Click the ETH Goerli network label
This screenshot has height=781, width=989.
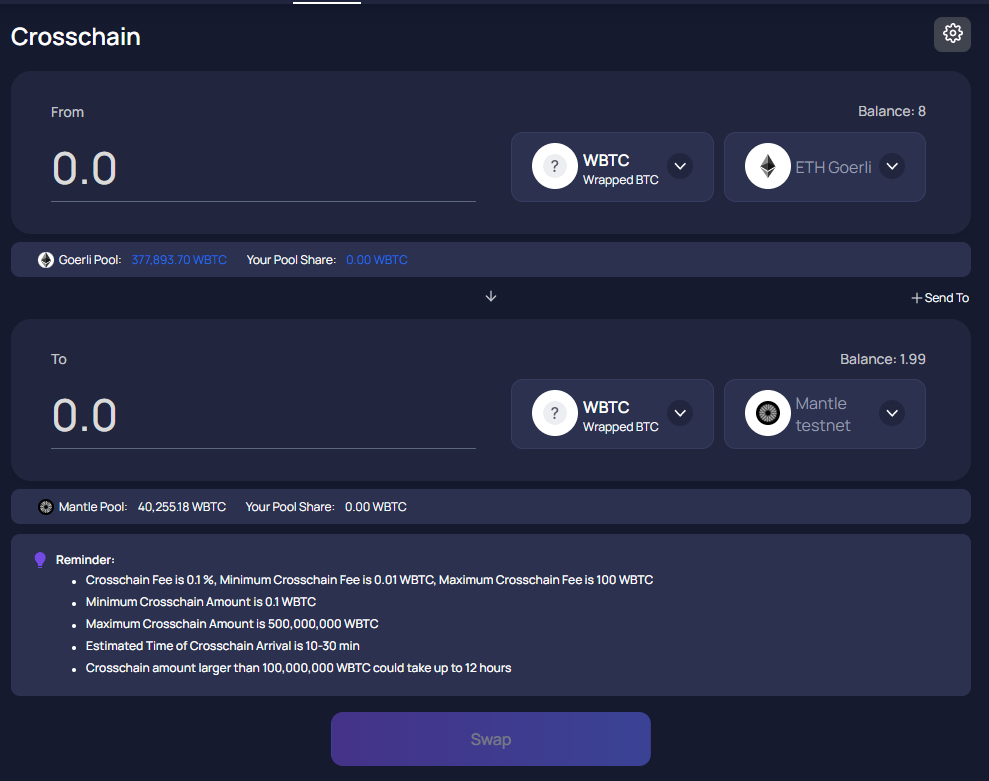(x=833, y=167)
